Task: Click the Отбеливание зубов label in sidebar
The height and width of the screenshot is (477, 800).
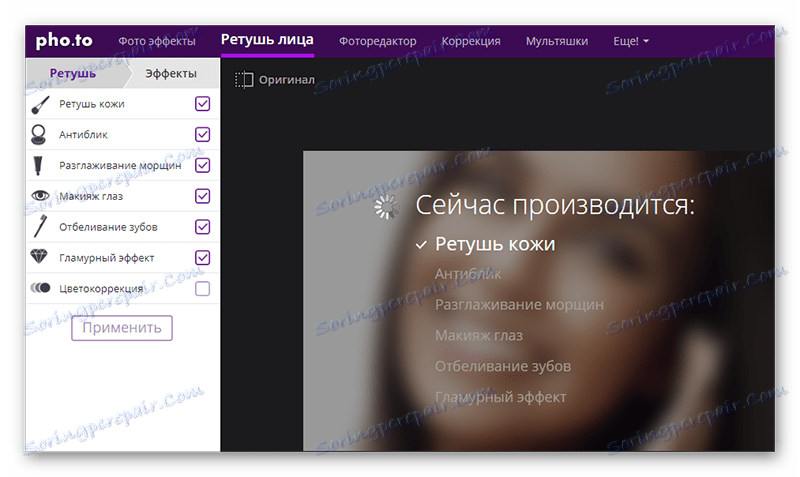Action: click(x=108, y=227)
